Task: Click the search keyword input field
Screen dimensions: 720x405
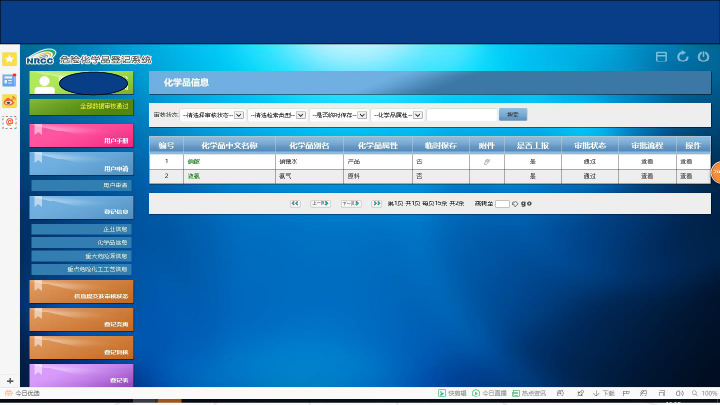Action: (461, 115)
